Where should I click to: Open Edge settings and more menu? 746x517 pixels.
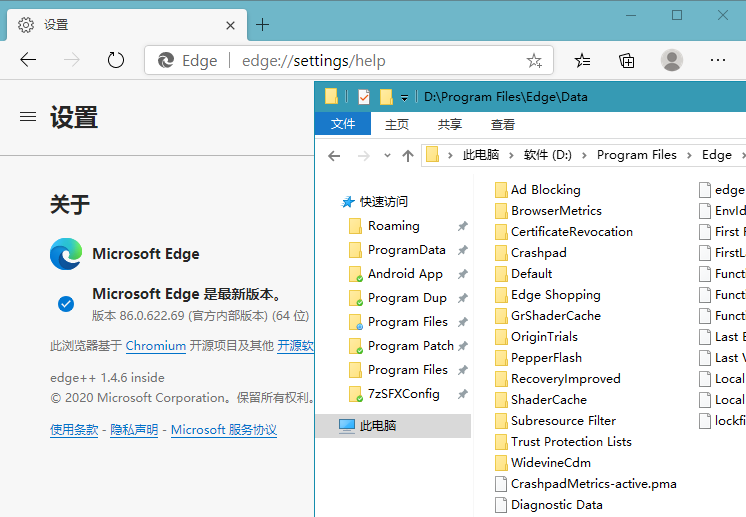[717, 60]
